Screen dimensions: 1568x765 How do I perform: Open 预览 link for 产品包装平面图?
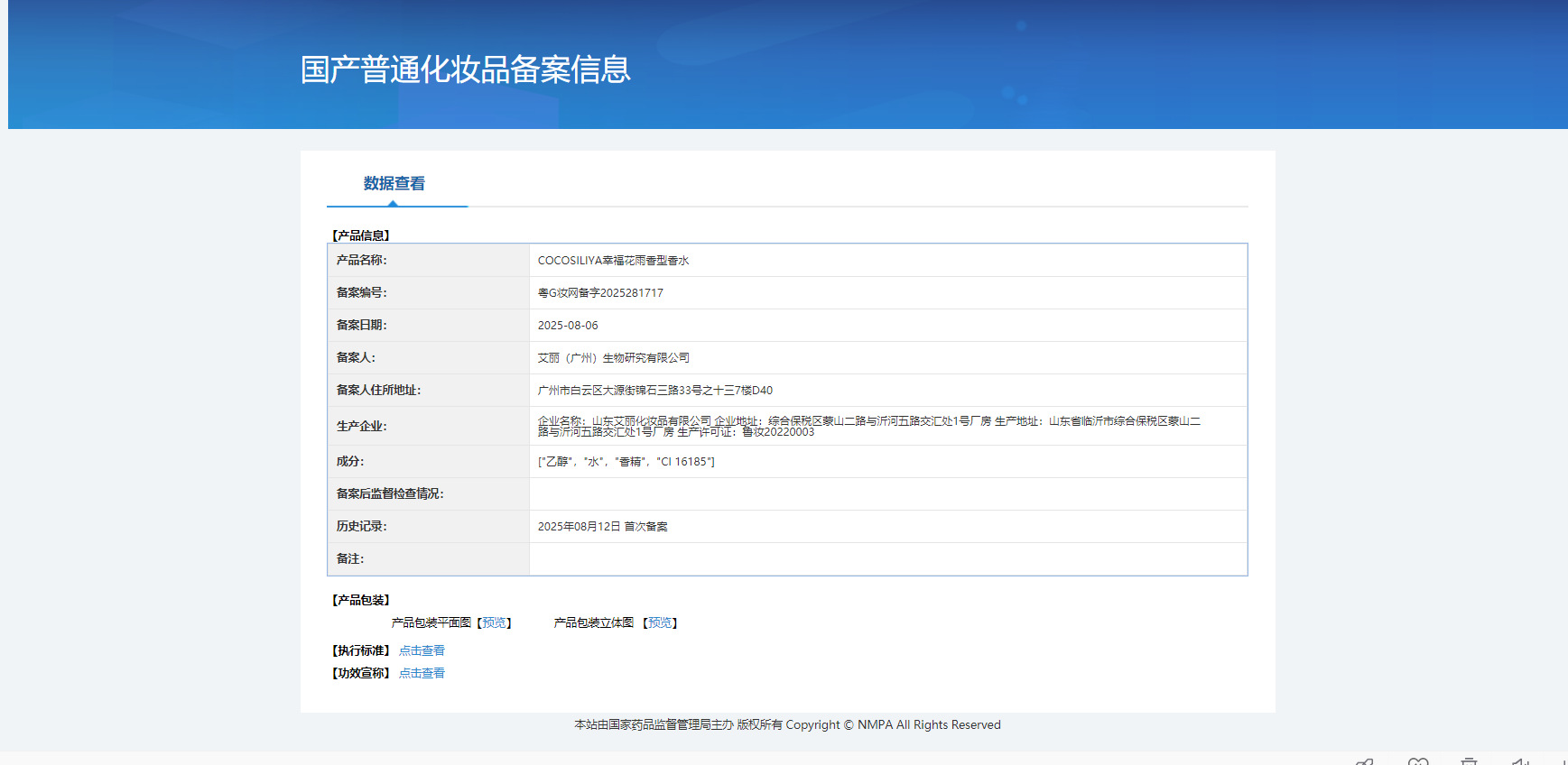pos(494,622)
